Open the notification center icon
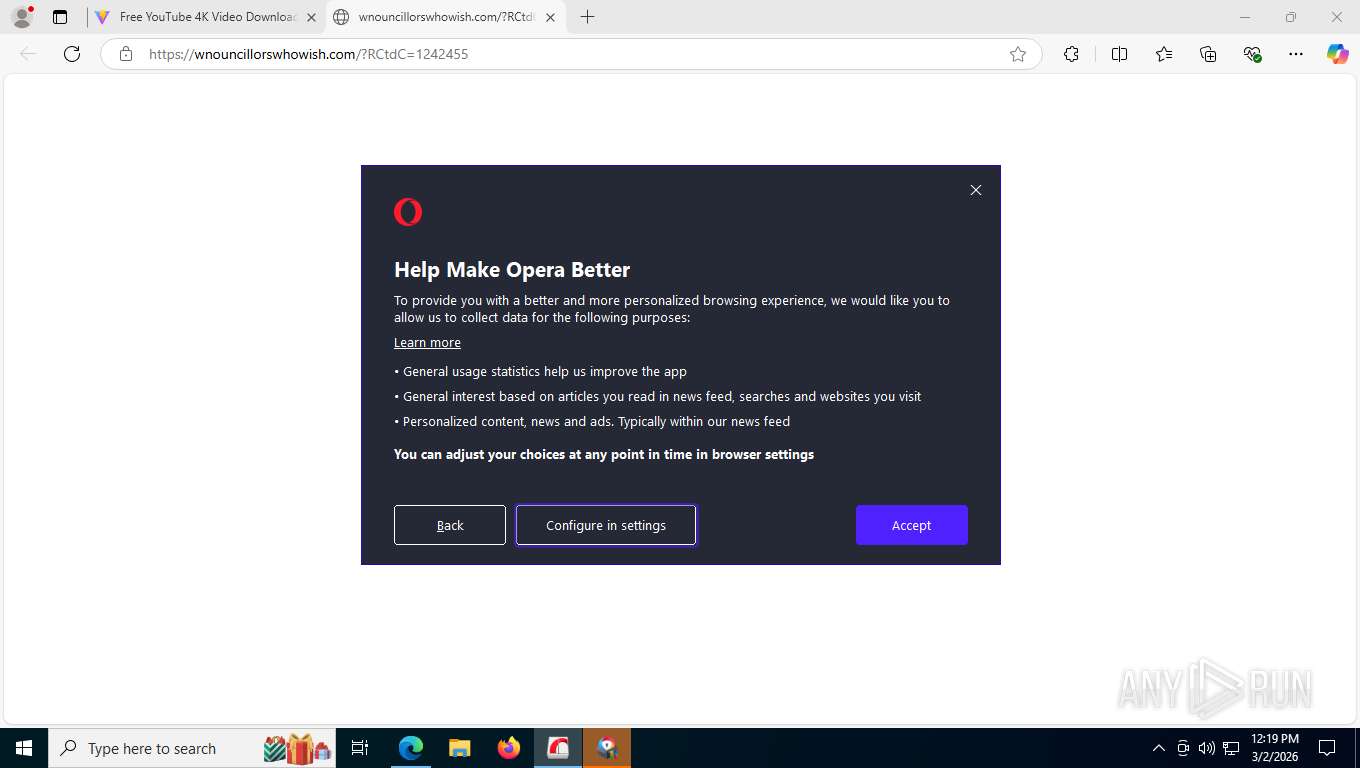 [x=1327, y=748]
